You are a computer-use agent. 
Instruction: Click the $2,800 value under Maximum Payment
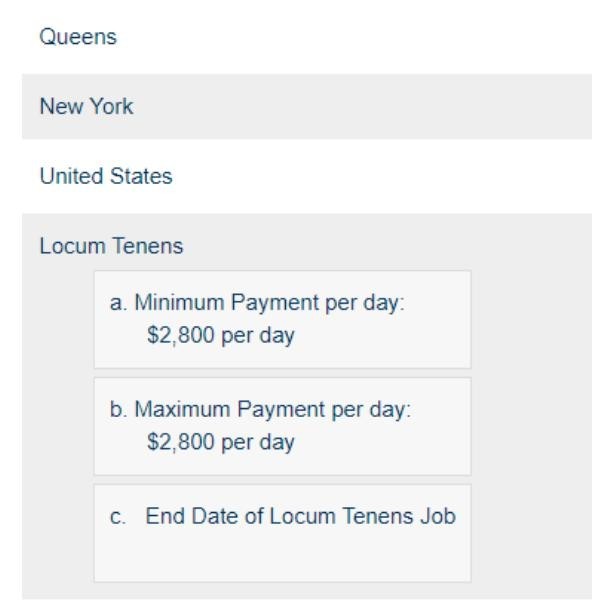tap(220, 443)
